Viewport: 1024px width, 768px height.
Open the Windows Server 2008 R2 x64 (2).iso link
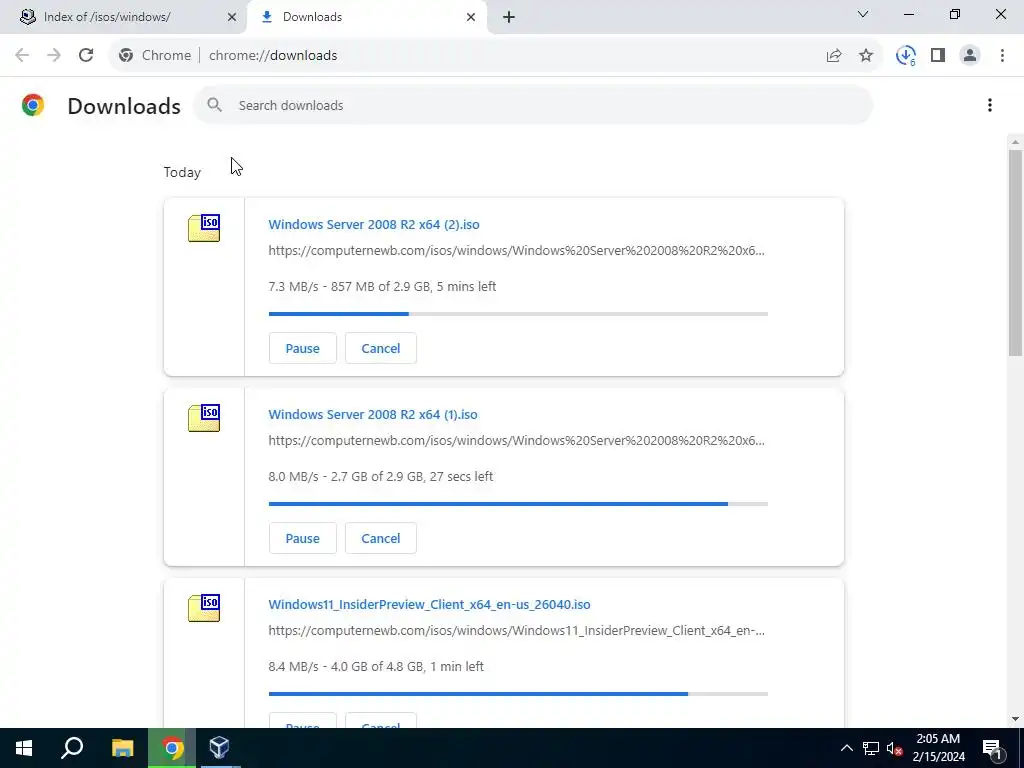[374, 224]
